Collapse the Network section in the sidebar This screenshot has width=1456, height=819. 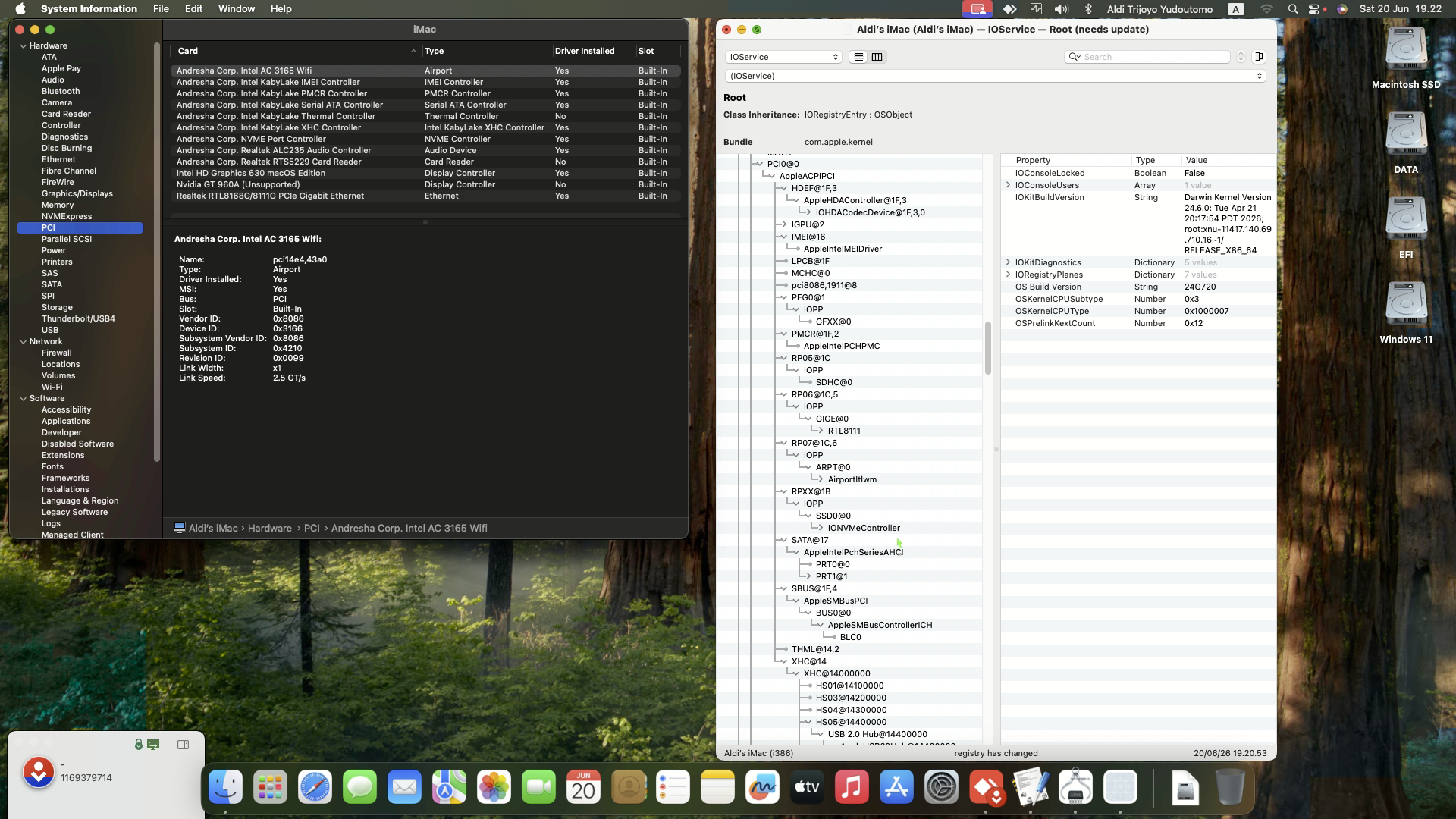(x=24, y=342)
